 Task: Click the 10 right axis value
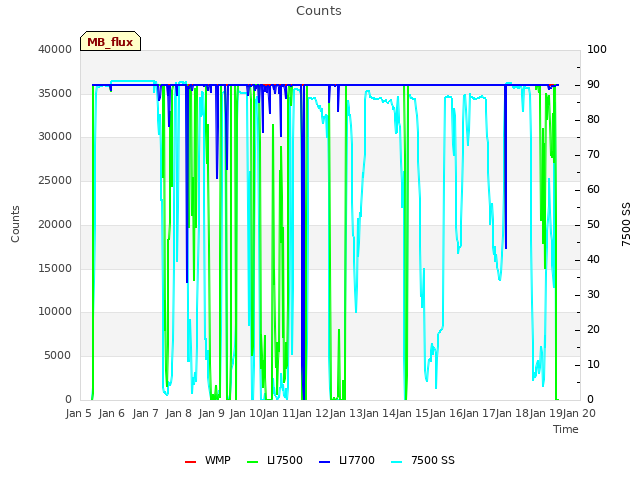(593, 364)
